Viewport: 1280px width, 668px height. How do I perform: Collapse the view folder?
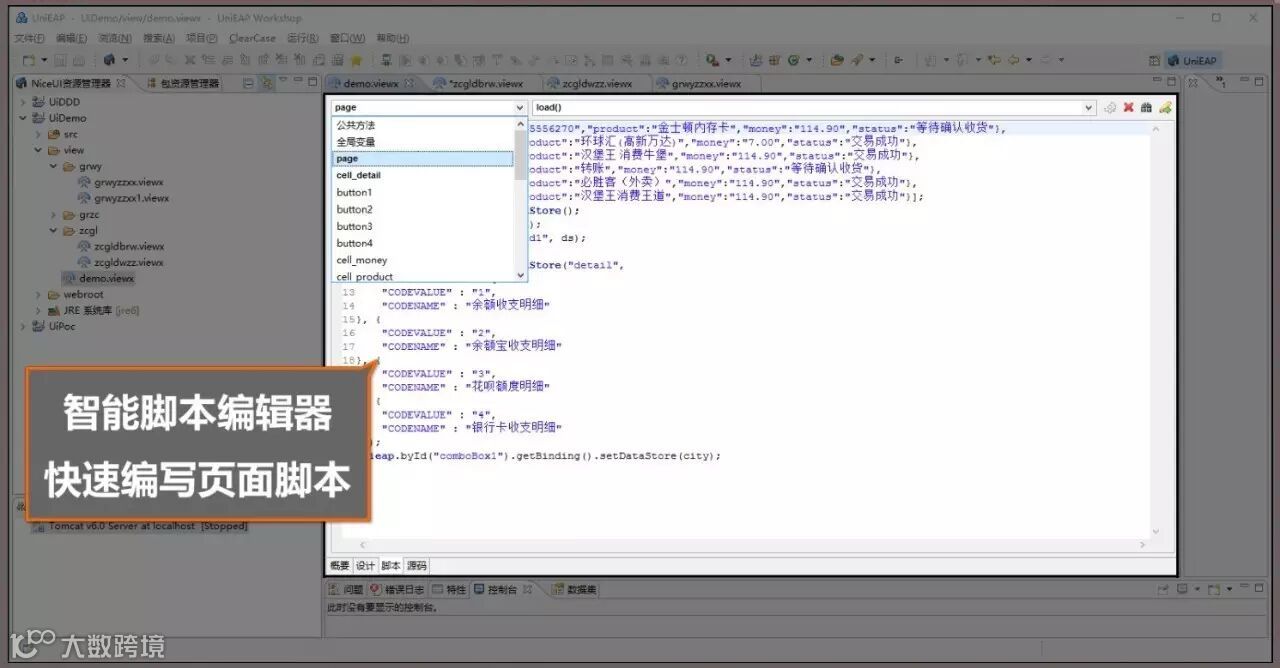click(39, 150)
